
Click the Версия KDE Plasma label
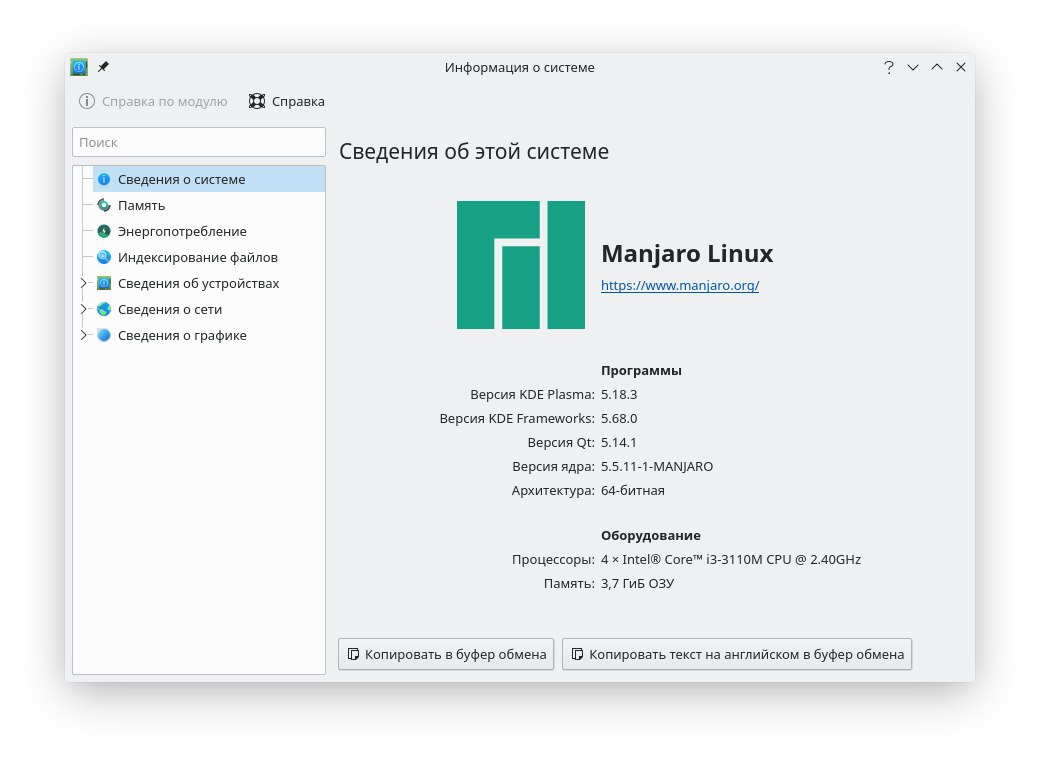point(533,394)
